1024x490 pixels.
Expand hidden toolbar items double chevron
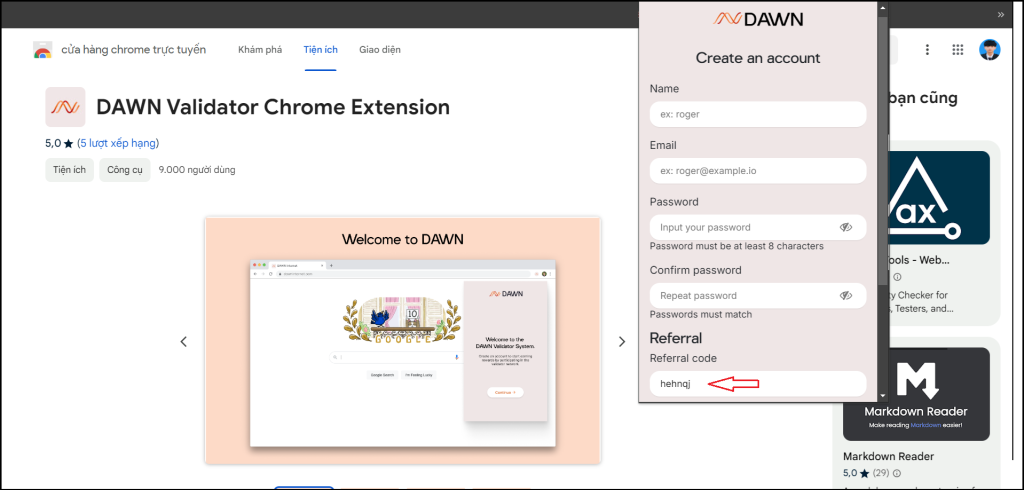point(1001,14)
